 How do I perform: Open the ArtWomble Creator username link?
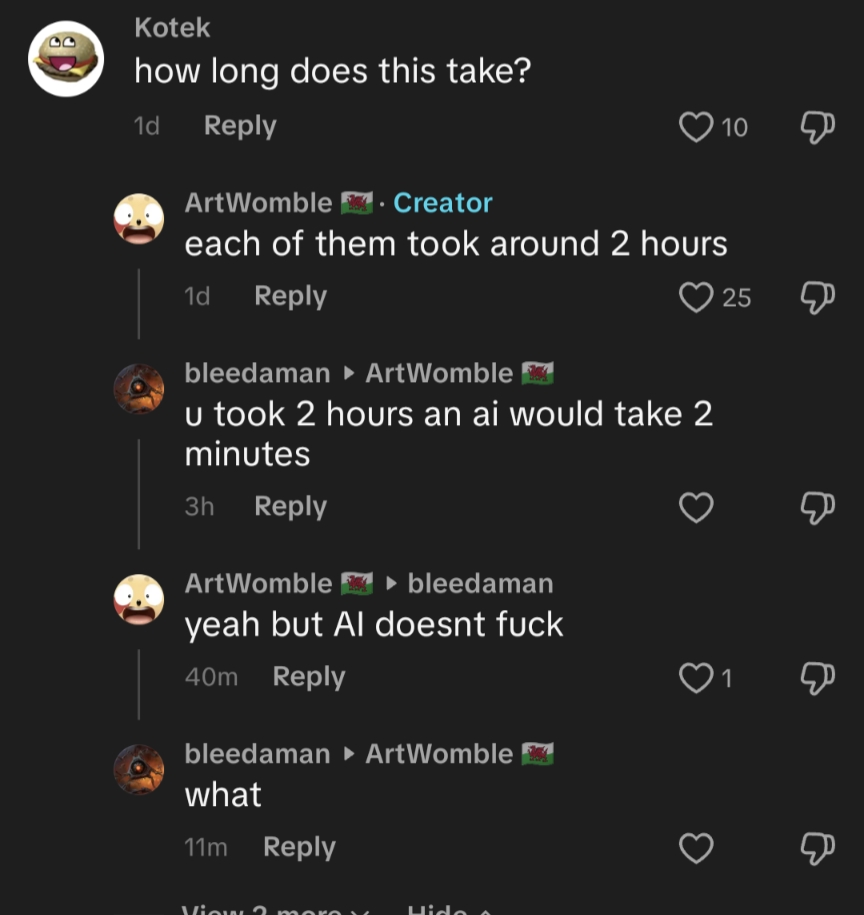(258, 203)
